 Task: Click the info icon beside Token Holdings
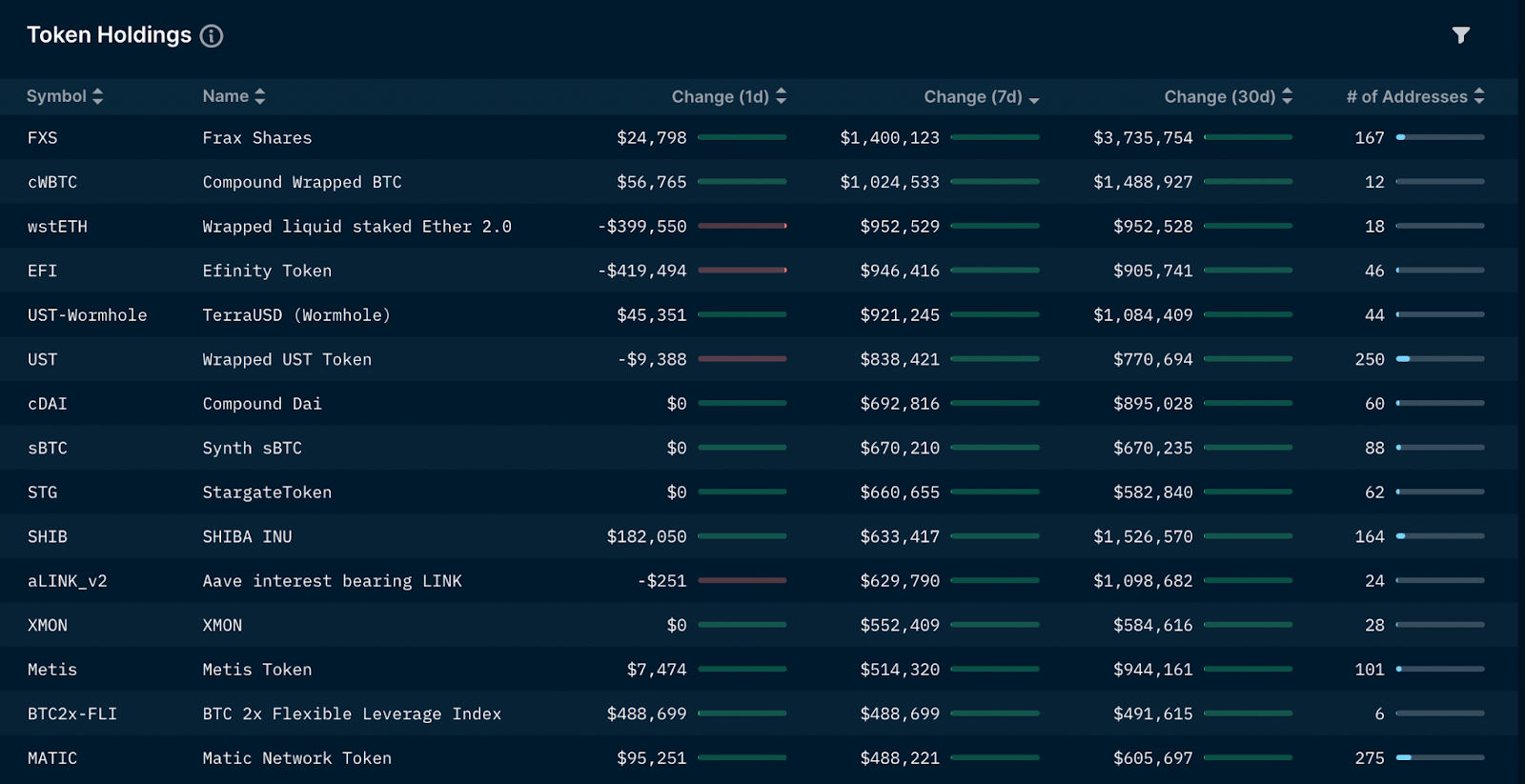(x=212, y=36)
